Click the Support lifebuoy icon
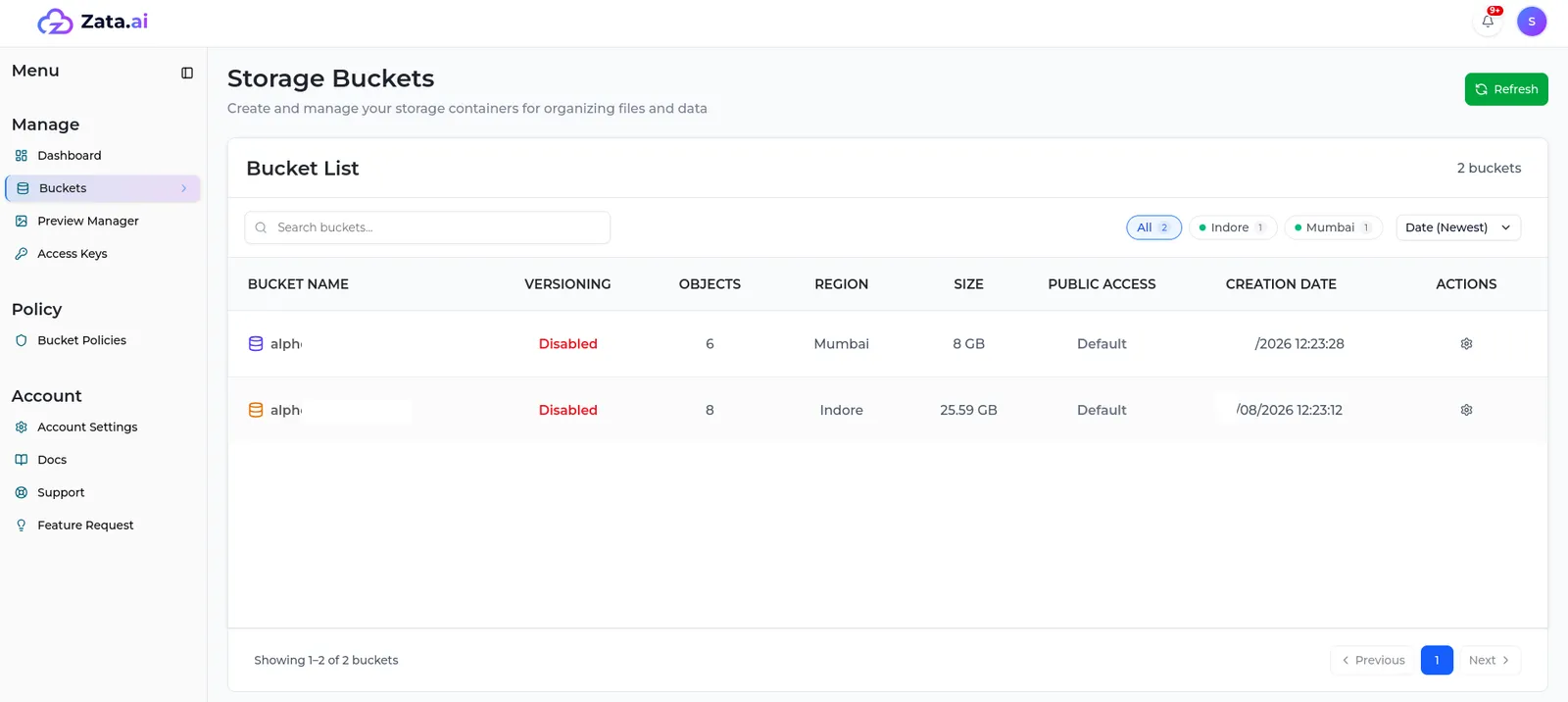 (22, 492)
